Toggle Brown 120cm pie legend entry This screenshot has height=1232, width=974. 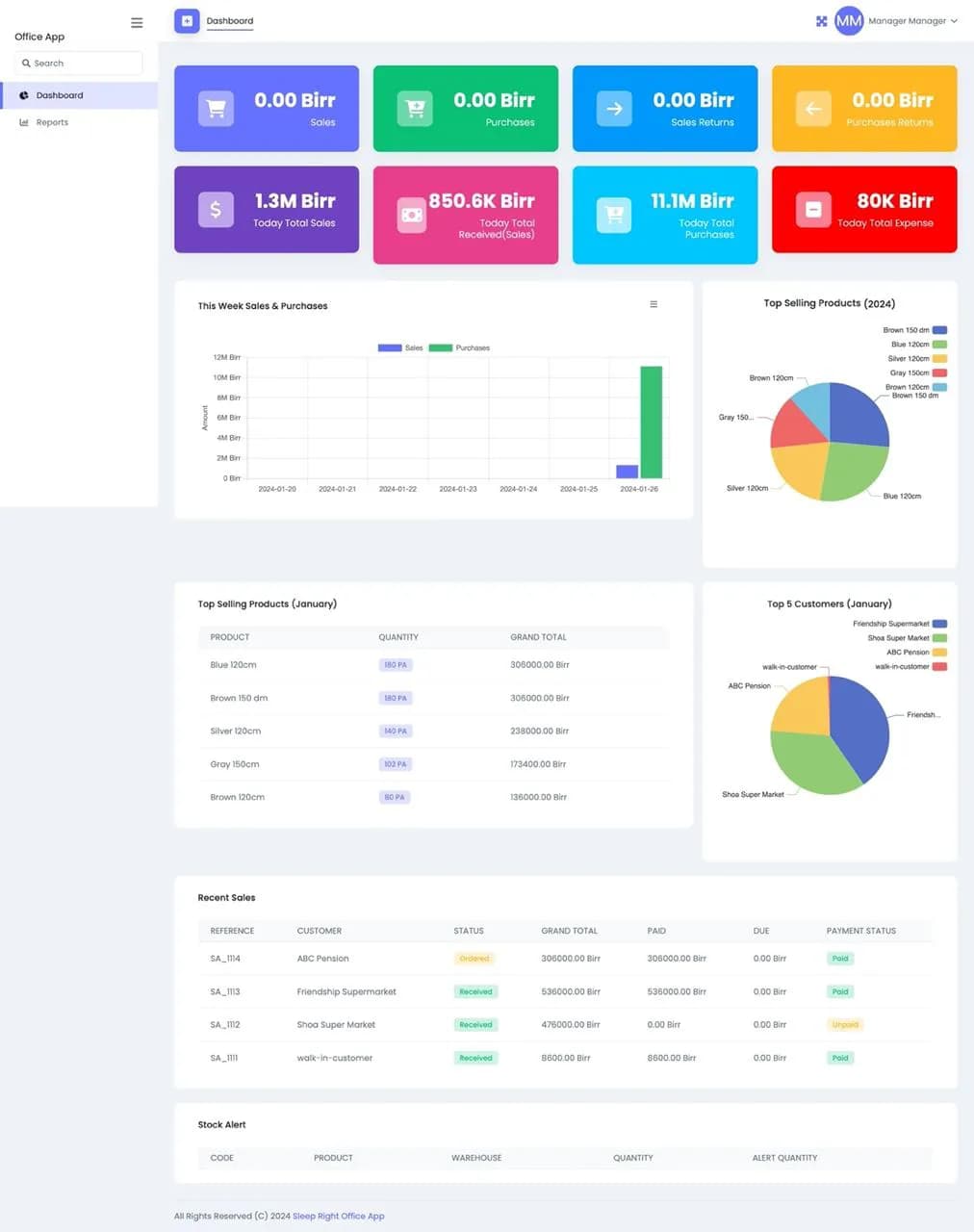pyautogui.click(x=916, y=387)
